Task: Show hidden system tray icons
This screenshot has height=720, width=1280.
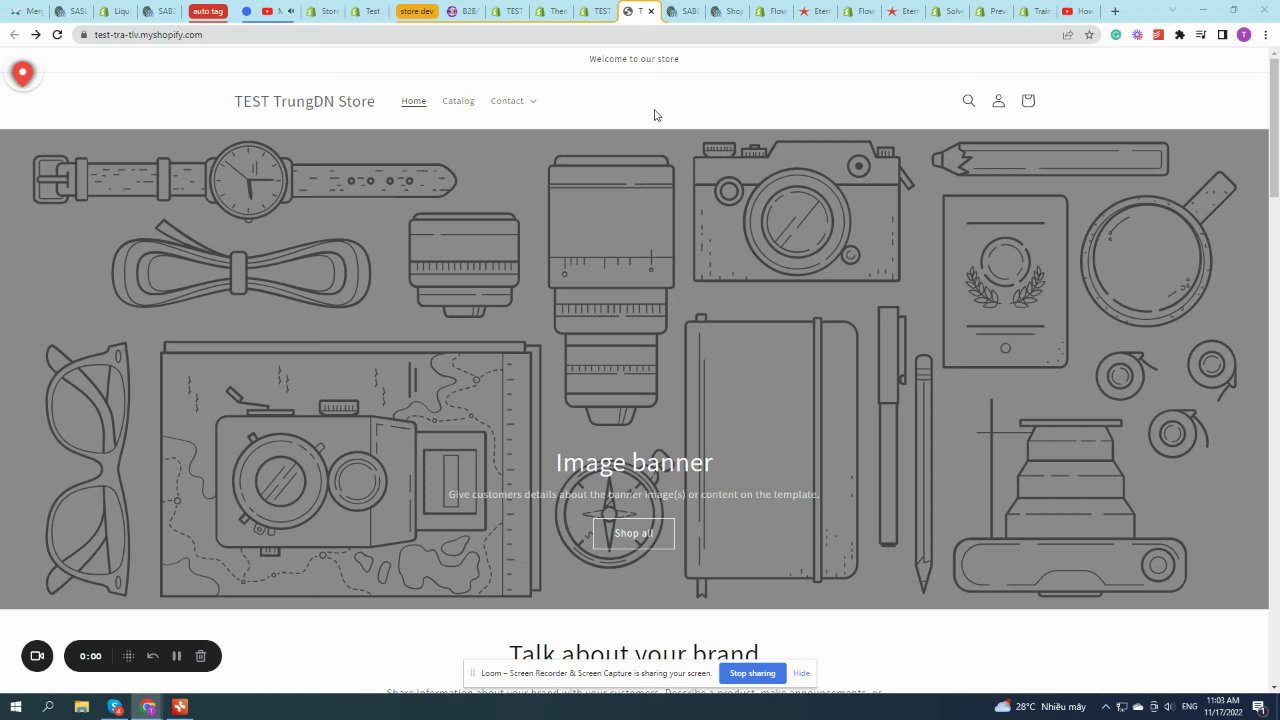Action: [x=1106, y=707]
